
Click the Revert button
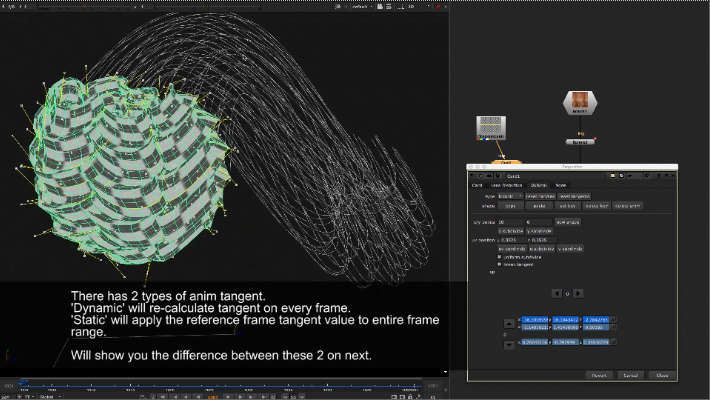coord(598,375)
